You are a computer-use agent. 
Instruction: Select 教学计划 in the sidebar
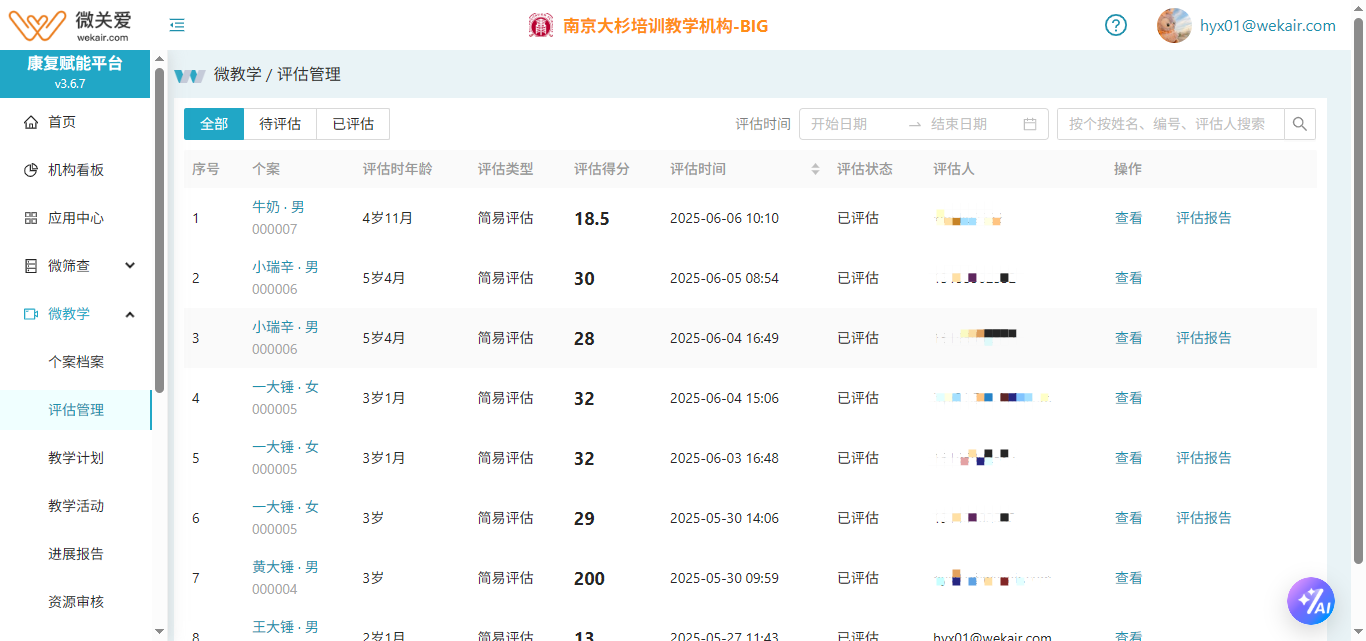tap(76, 458)
